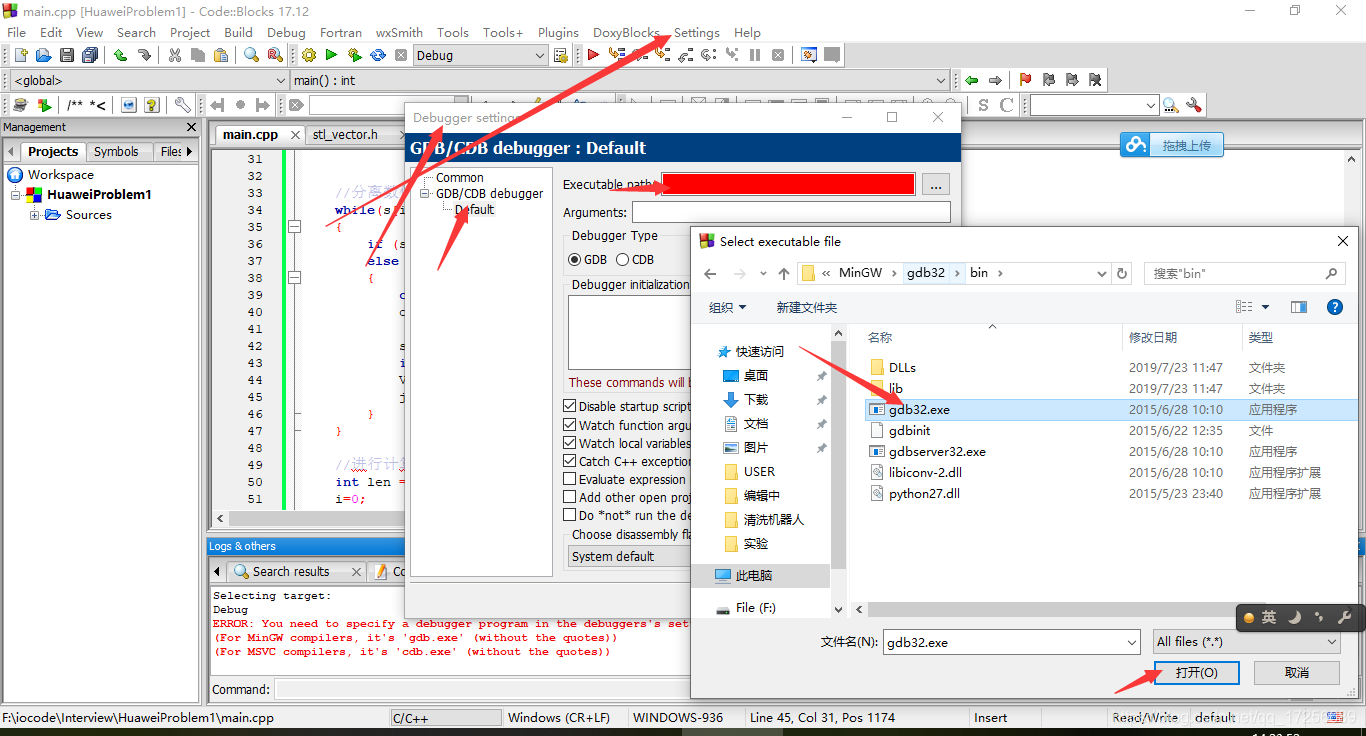
Task: Open the <global> scope dropdown
Action: [x=148, y=80]
